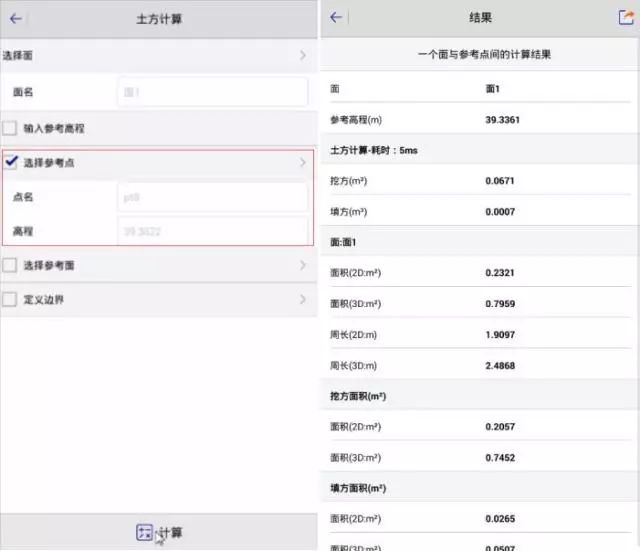This screenshot has width=640, height=551.
Task: Select the 周长(2D:m) value 1.9097
Action: pyautogui.click(x=500, y=335)
